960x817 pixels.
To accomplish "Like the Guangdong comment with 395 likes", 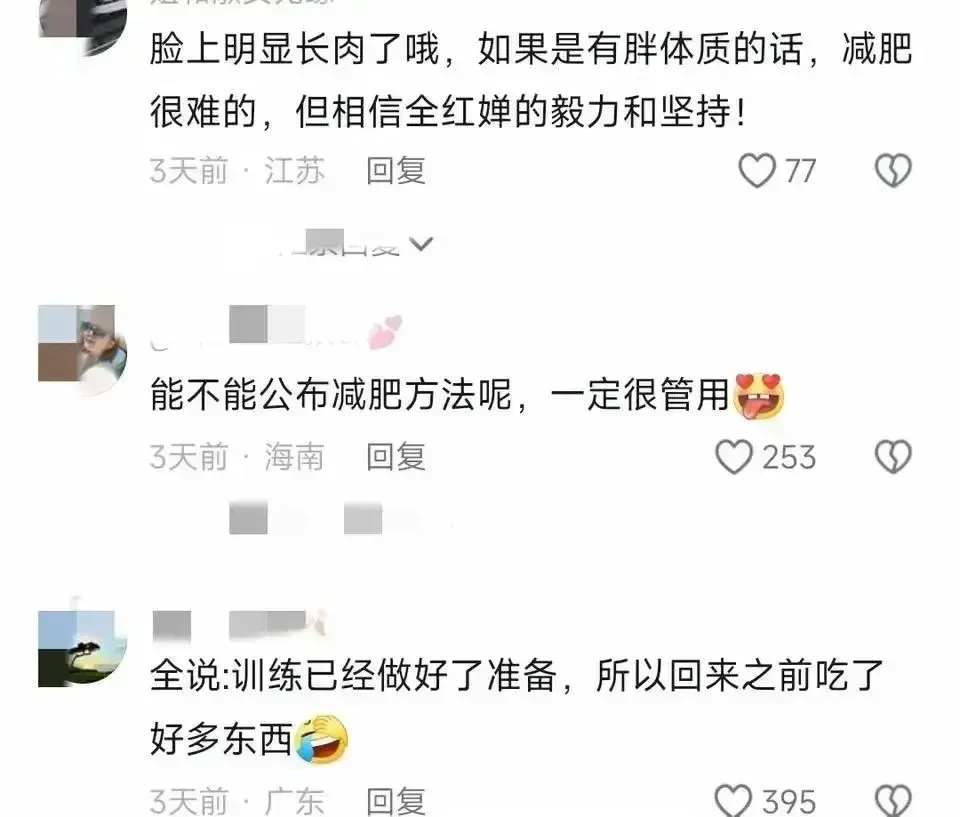I will pos(733,800).
